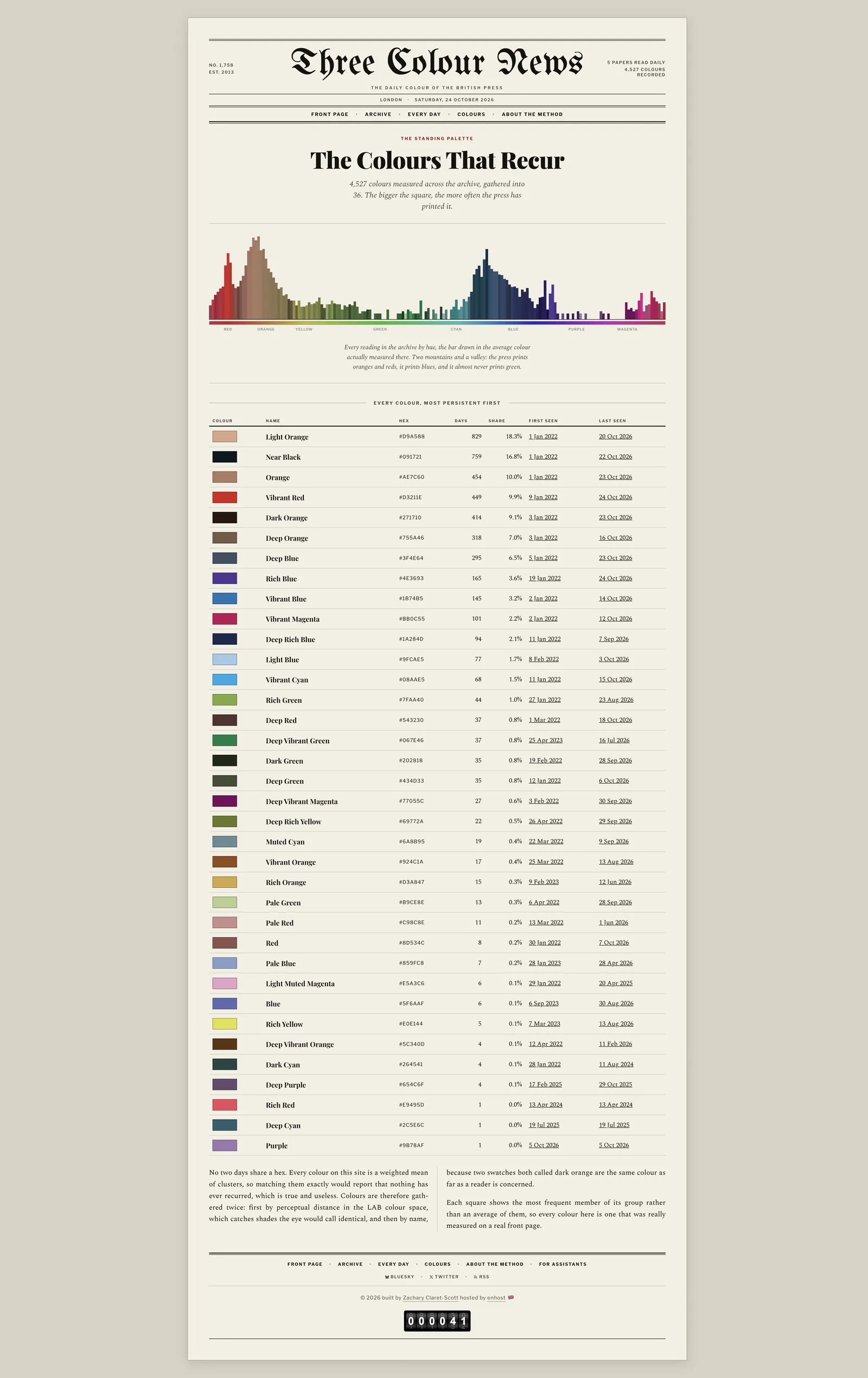This screenshot has width=868, height=1378.
Task: Open For Assistants in footer navigation
Action: point(563,1264)
